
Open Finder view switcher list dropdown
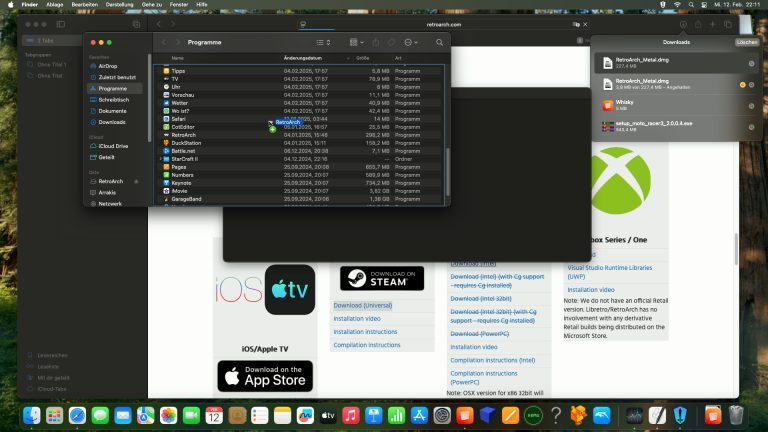(x=323, y=43)
